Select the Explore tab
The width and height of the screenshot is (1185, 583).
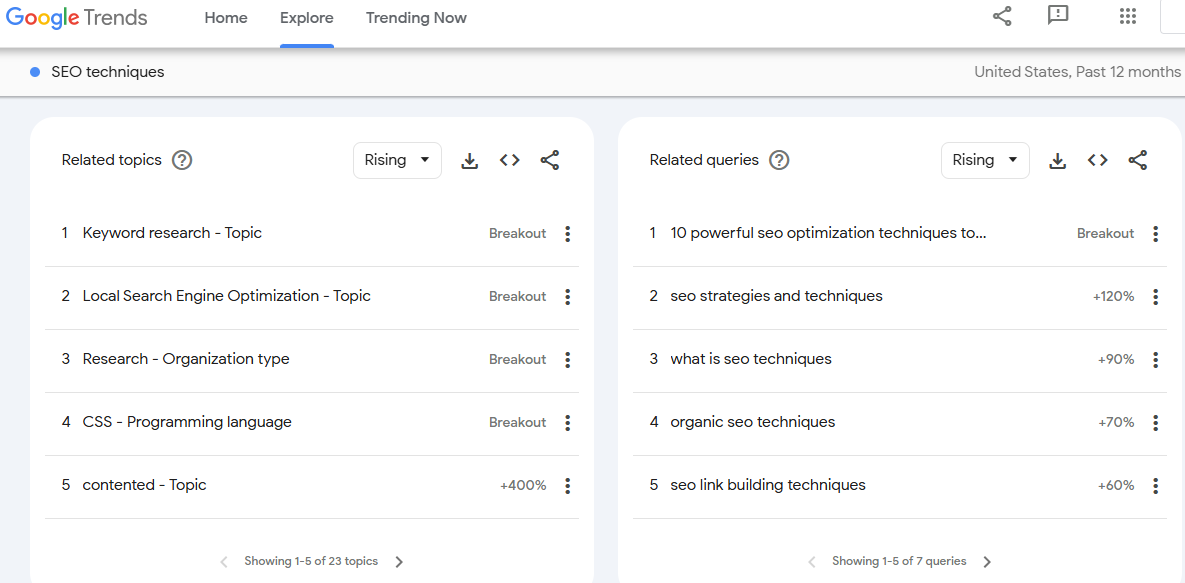307,18
